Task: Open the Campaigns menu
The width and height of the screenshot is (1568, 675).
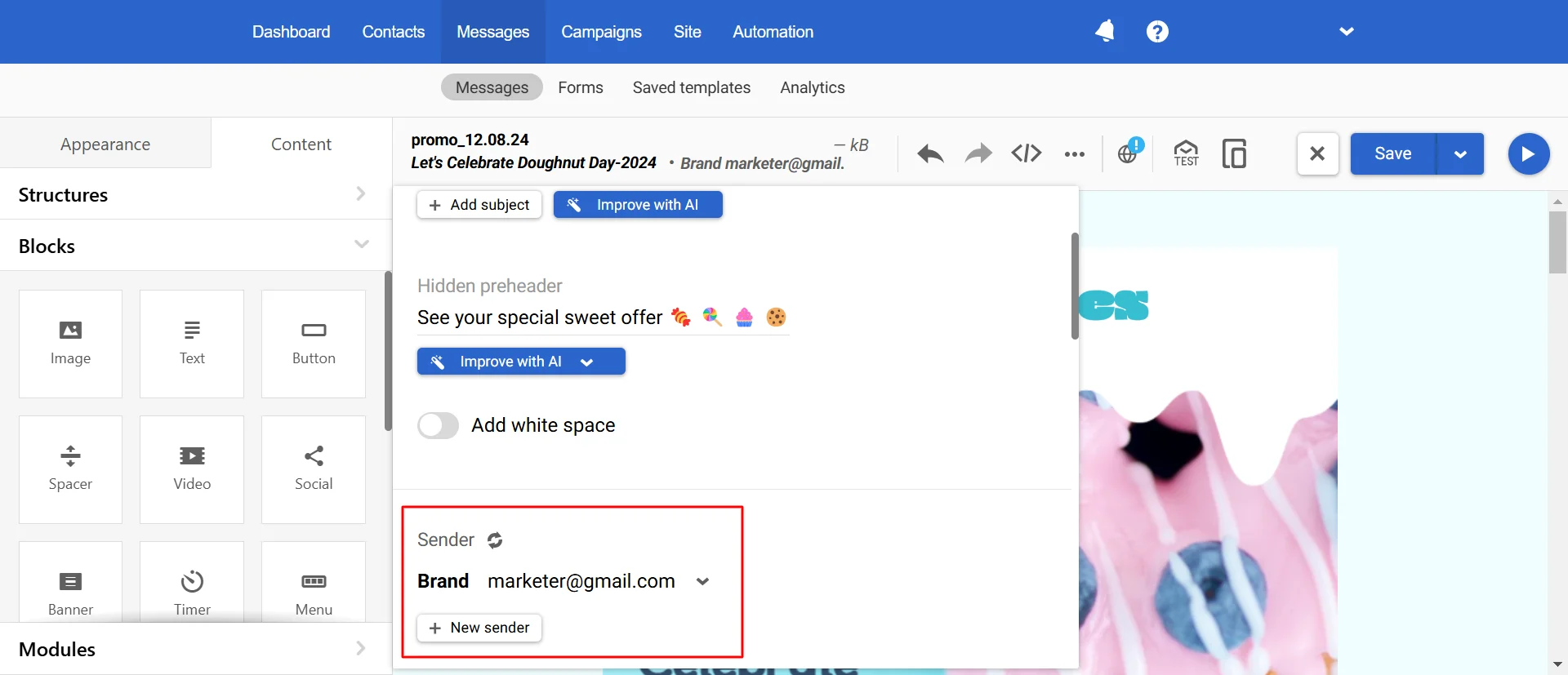Action: pyautogui.click(x=601, y=32)
